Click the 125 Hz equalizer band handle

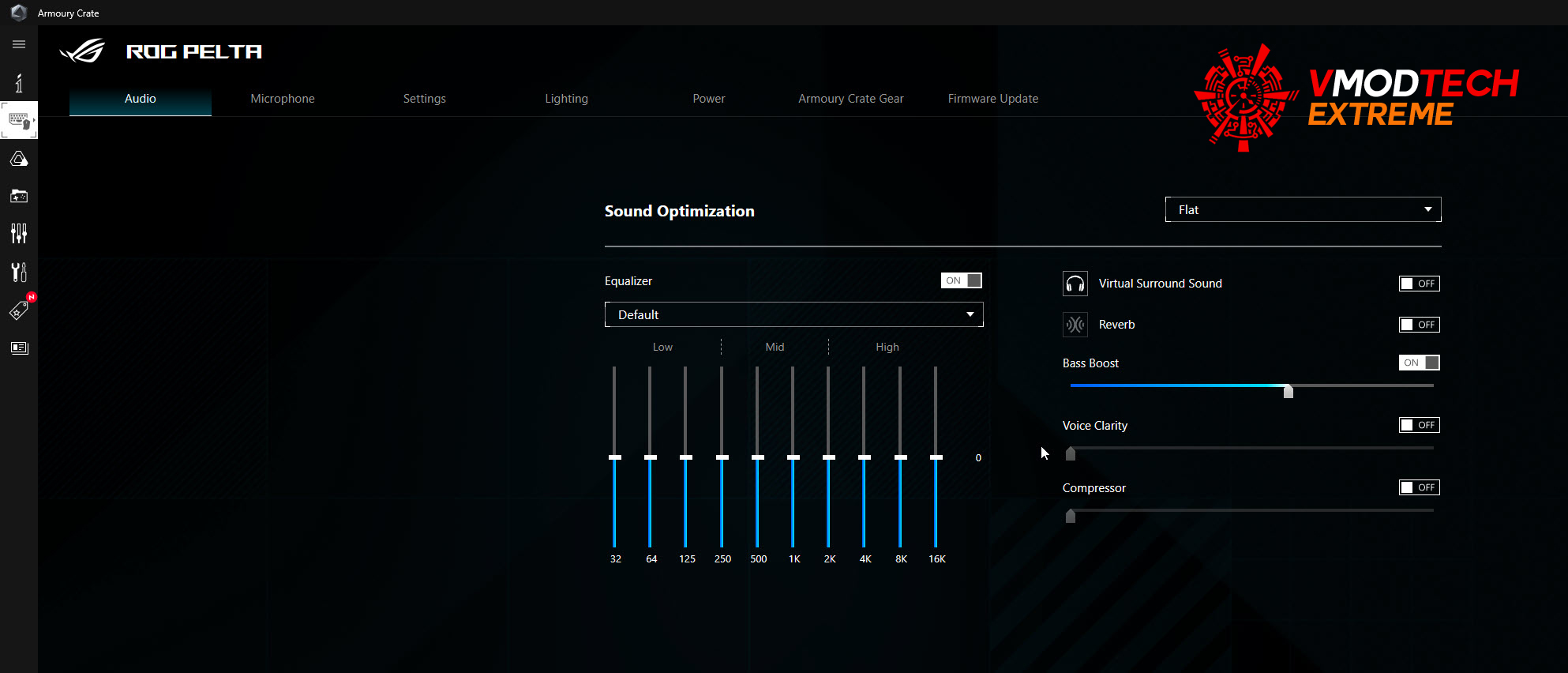(686, 457)
